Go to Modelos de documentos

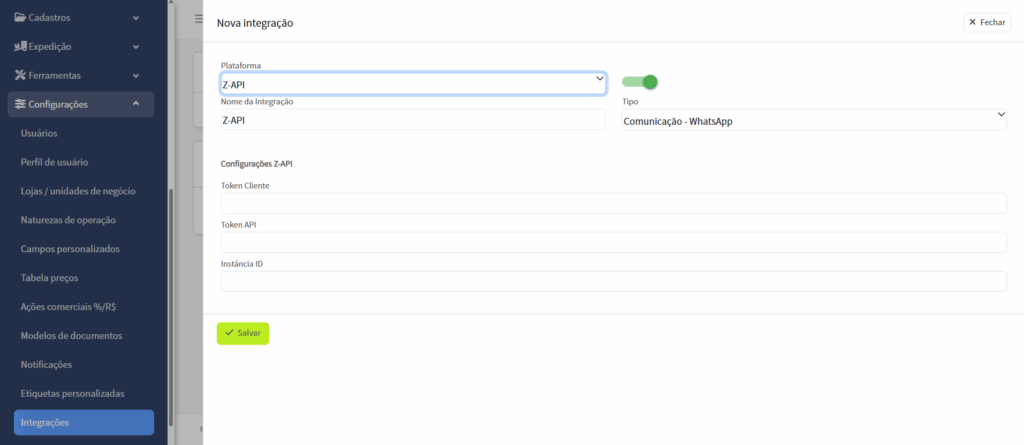[71, 336]
